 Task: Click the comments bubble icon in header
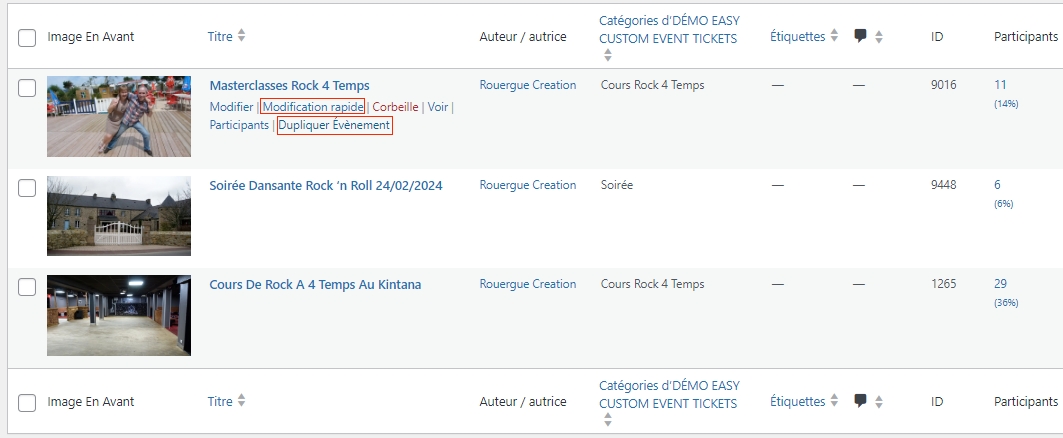pos(860,36)
